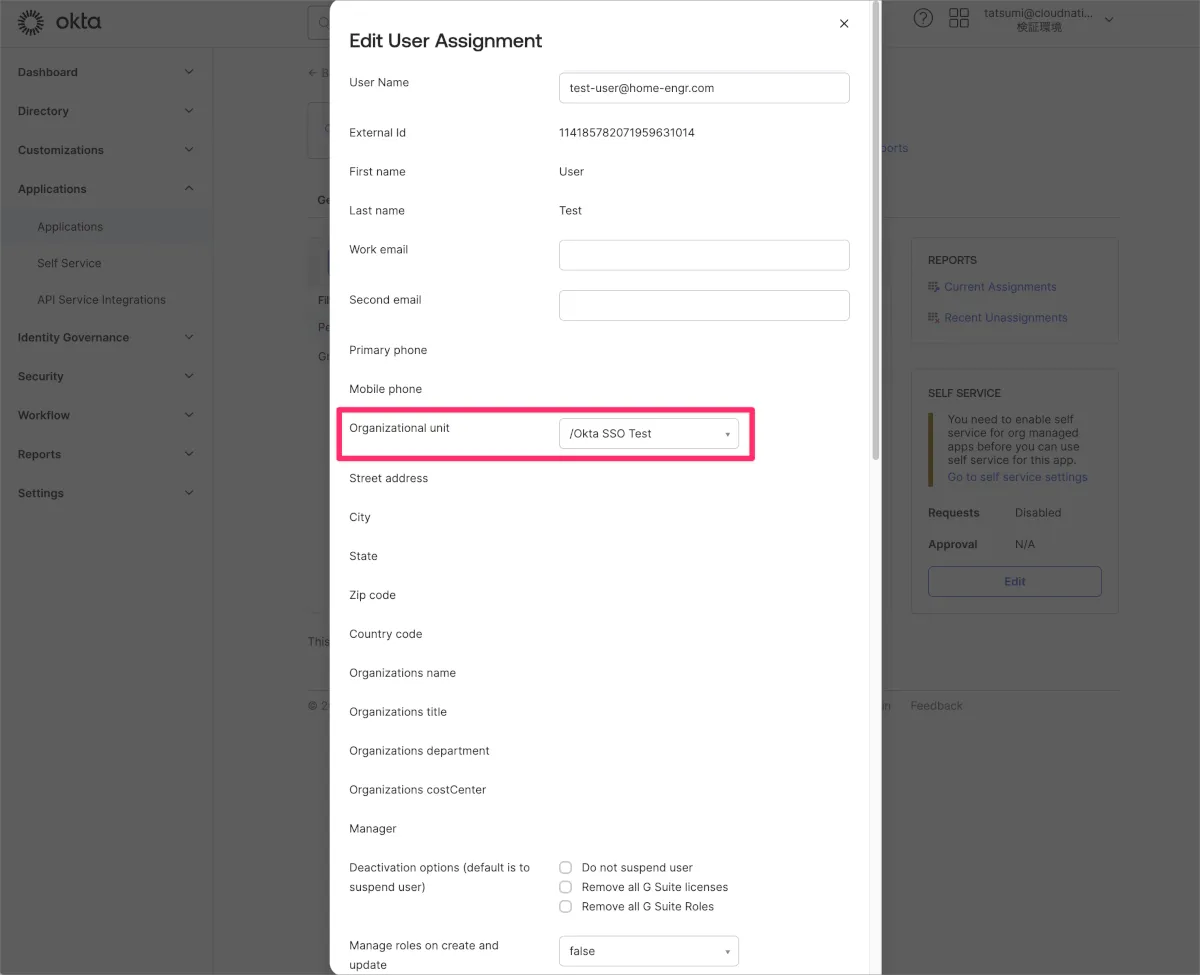The width and height of the screenshot is (1200, 975).
Task: Enable Remove all G Suite licenses
Action: coord(566,887)
